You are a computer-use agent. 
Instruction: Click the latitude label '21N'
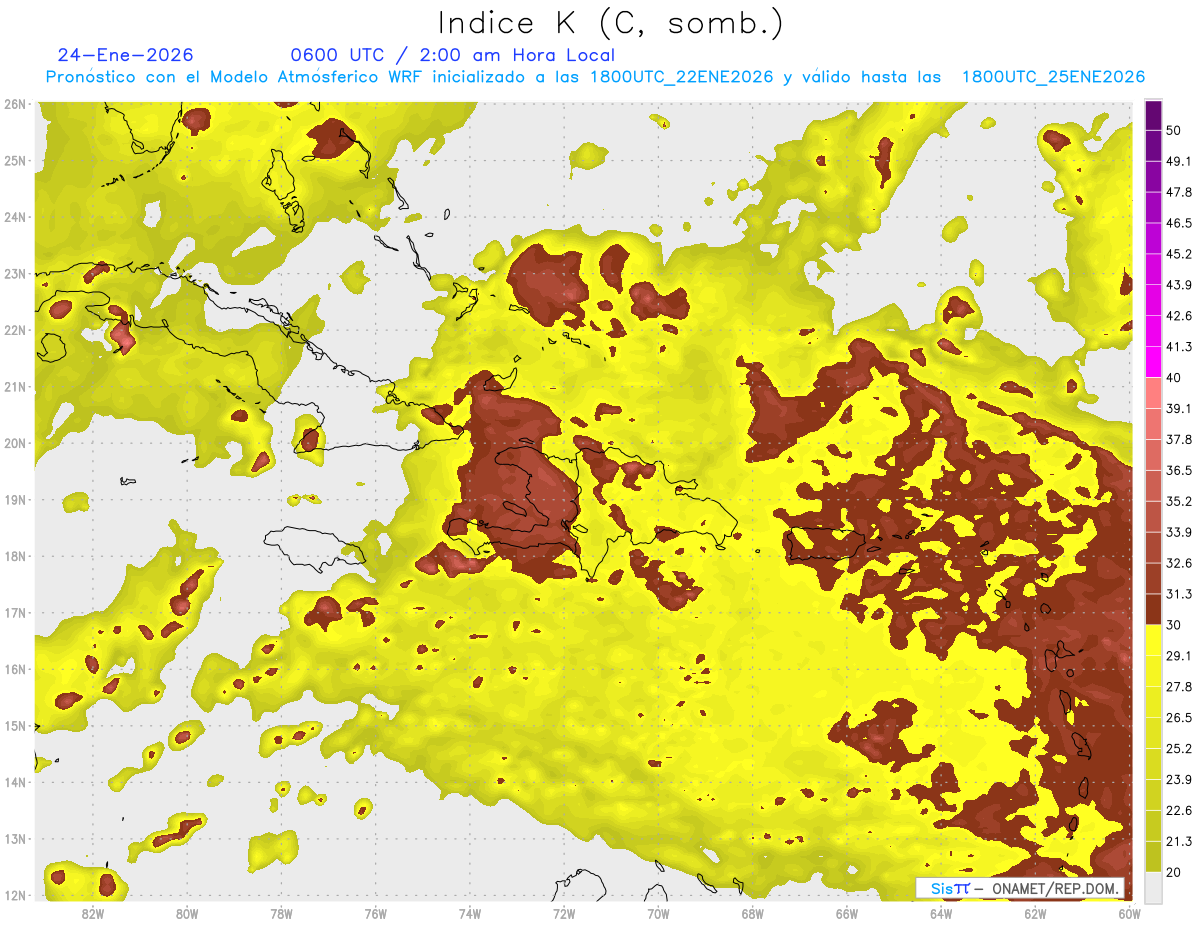click(x=15, y=387)
